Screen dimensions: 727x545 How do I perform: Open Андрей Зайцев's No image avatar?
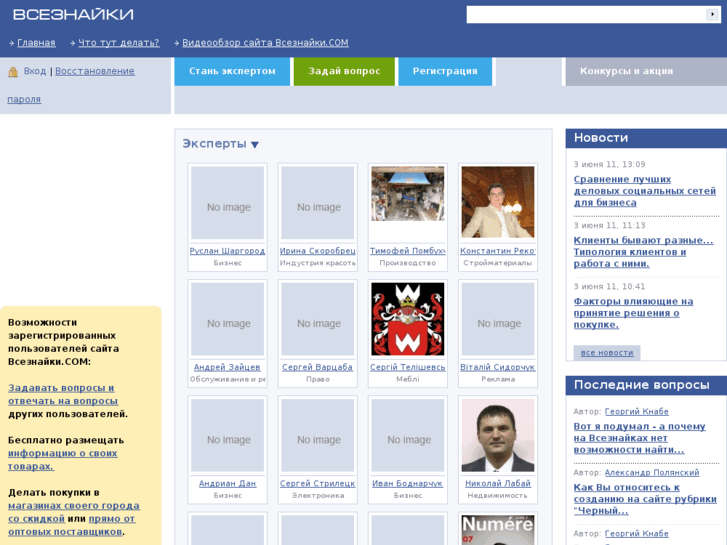228,319
